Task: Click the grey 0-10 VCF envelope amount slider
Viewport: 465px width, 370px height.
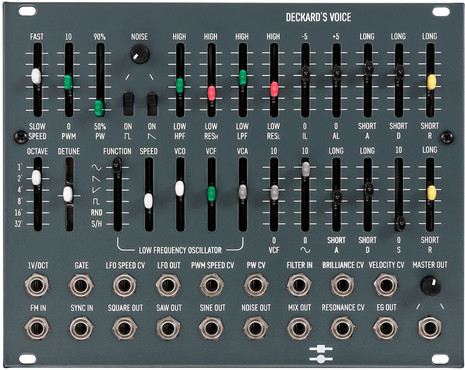Action: coord(274,192)
